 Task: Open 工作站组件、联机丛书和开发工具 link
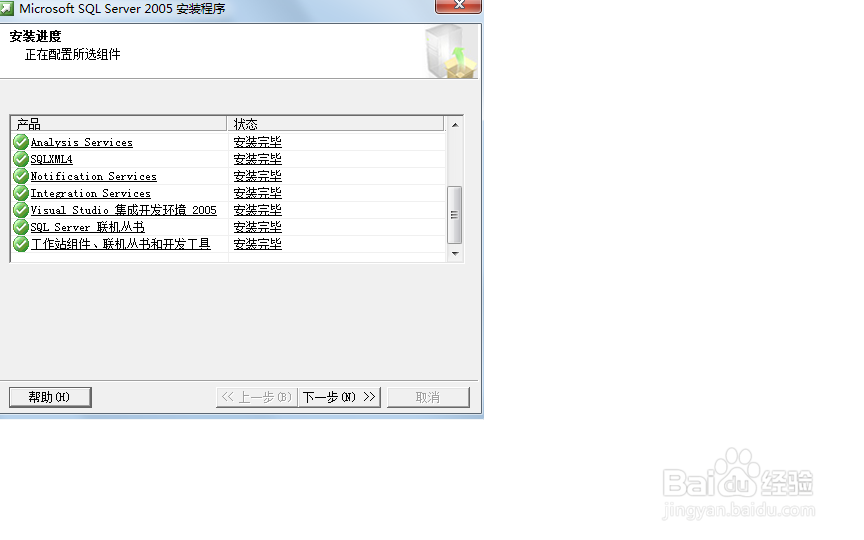point(121,244)
